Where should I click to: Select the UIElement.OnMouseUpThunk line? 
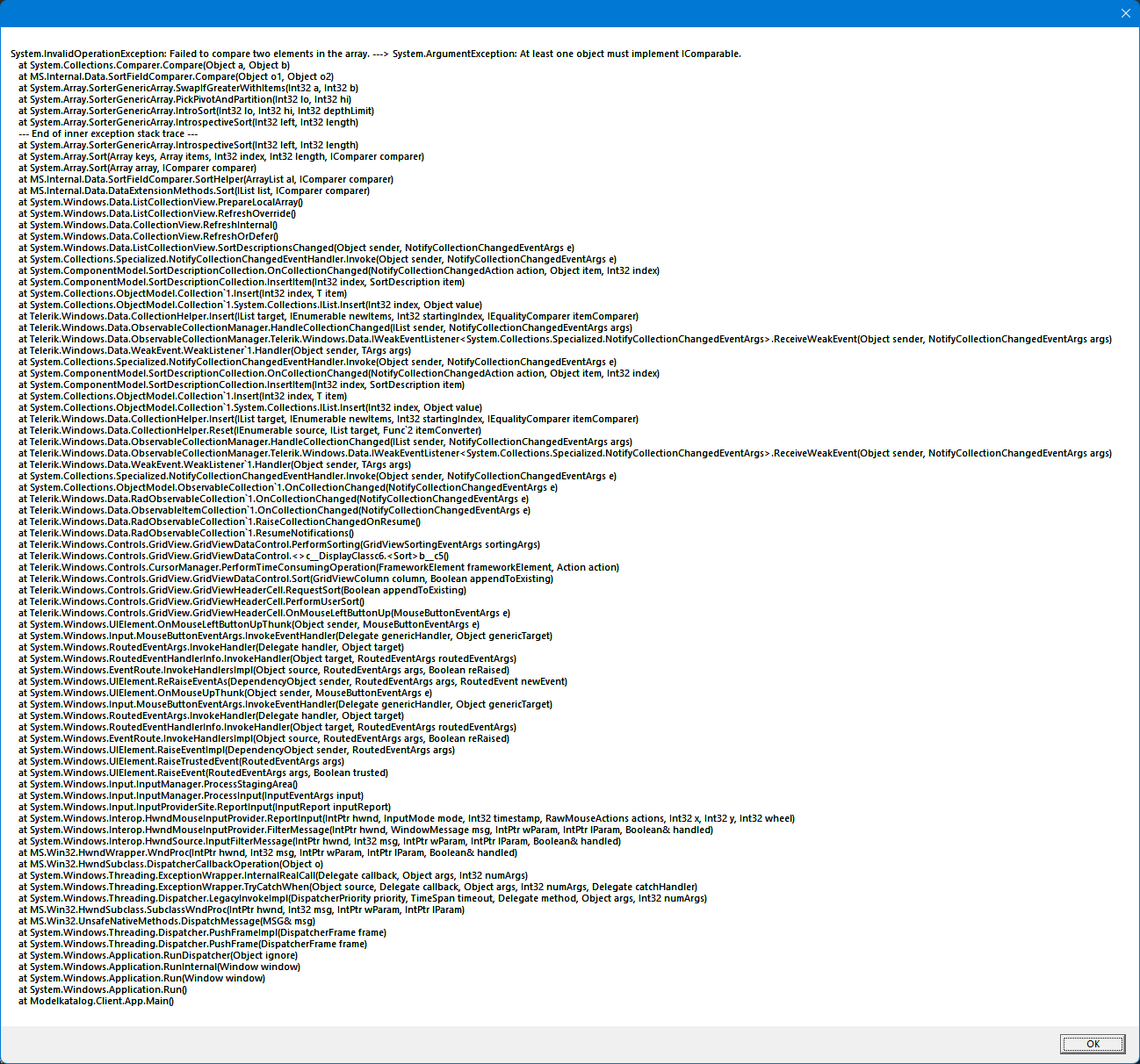[x=226, y=693]
